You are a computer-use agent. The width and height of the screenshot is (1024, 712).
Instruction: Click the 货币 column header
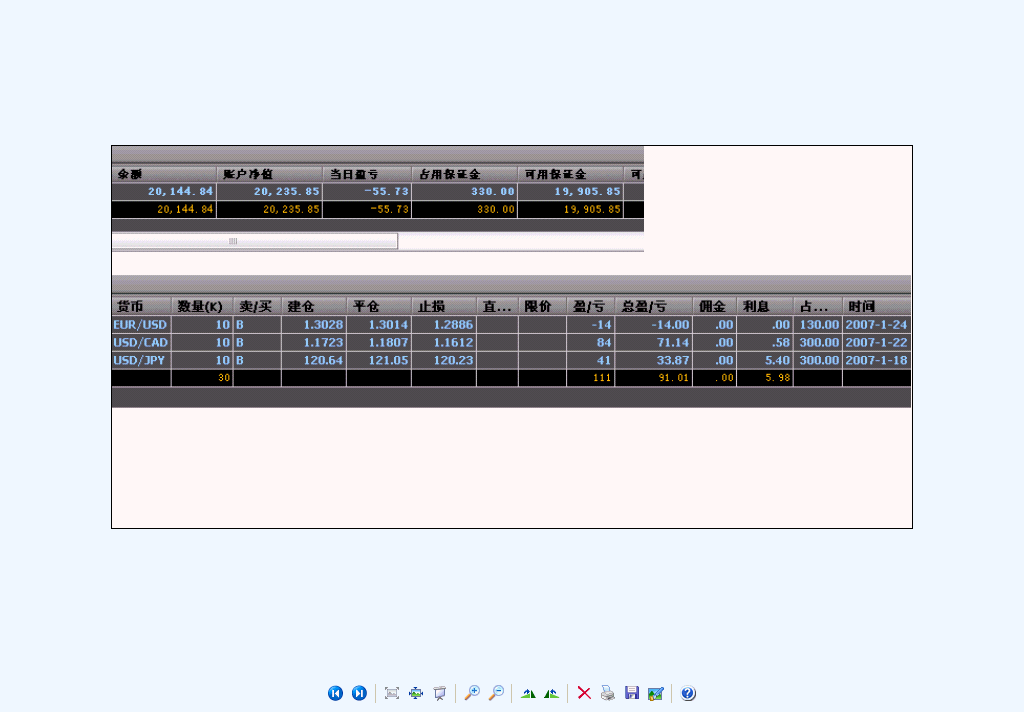140,306
